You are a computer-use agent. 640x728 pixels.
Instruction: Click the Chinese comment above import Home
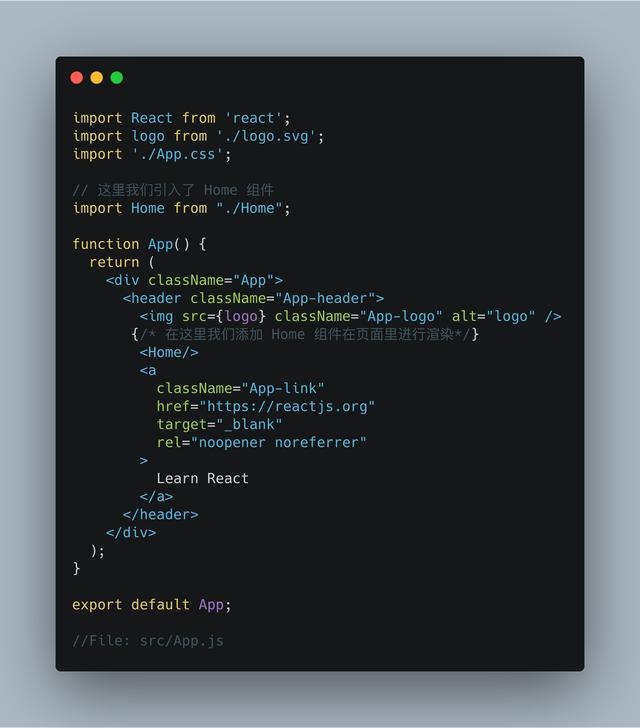173,190
